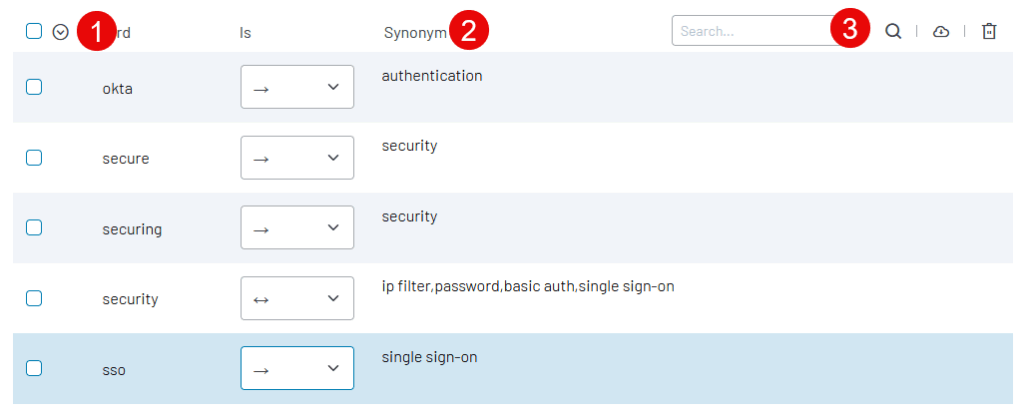Click the Is column header
The height and width of the screenshot is (412, 1024).
coord(245,32)
